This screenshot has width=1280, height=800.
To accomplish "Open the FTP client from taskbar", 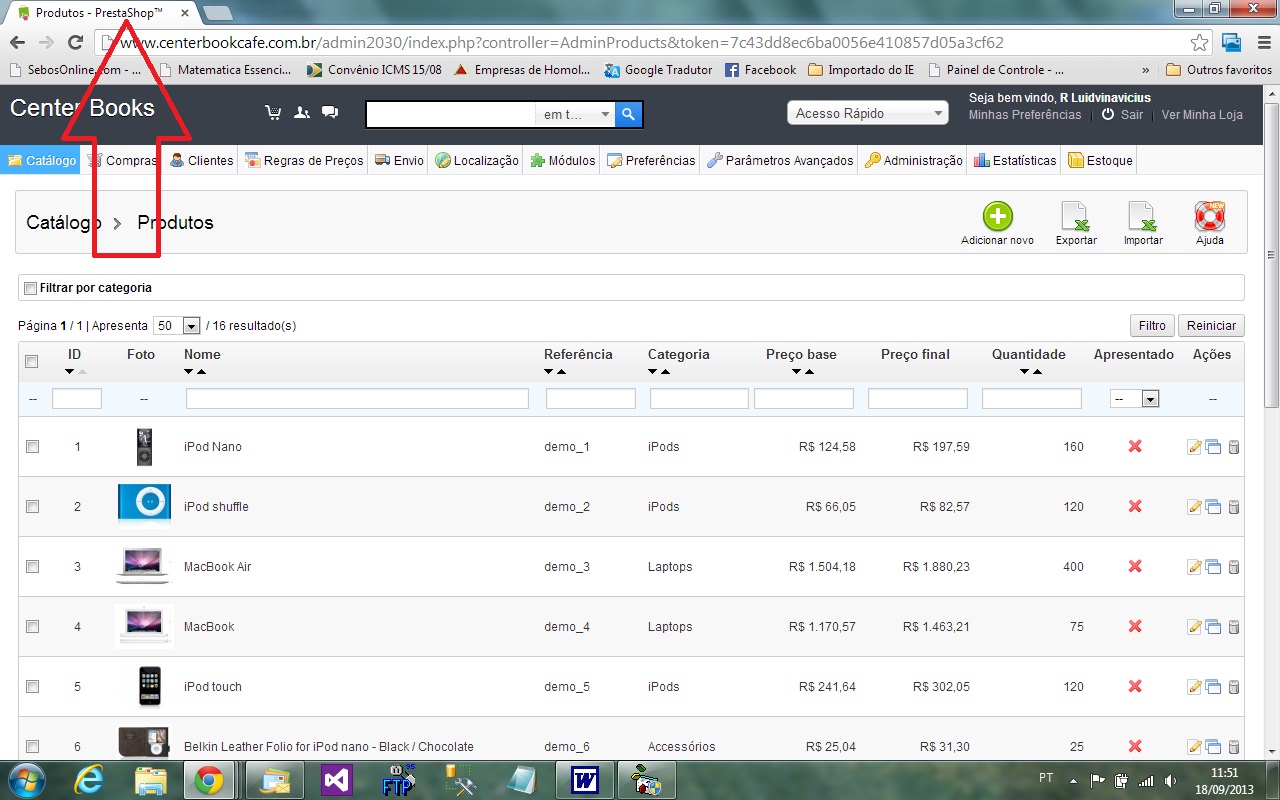I will [397, 780].
